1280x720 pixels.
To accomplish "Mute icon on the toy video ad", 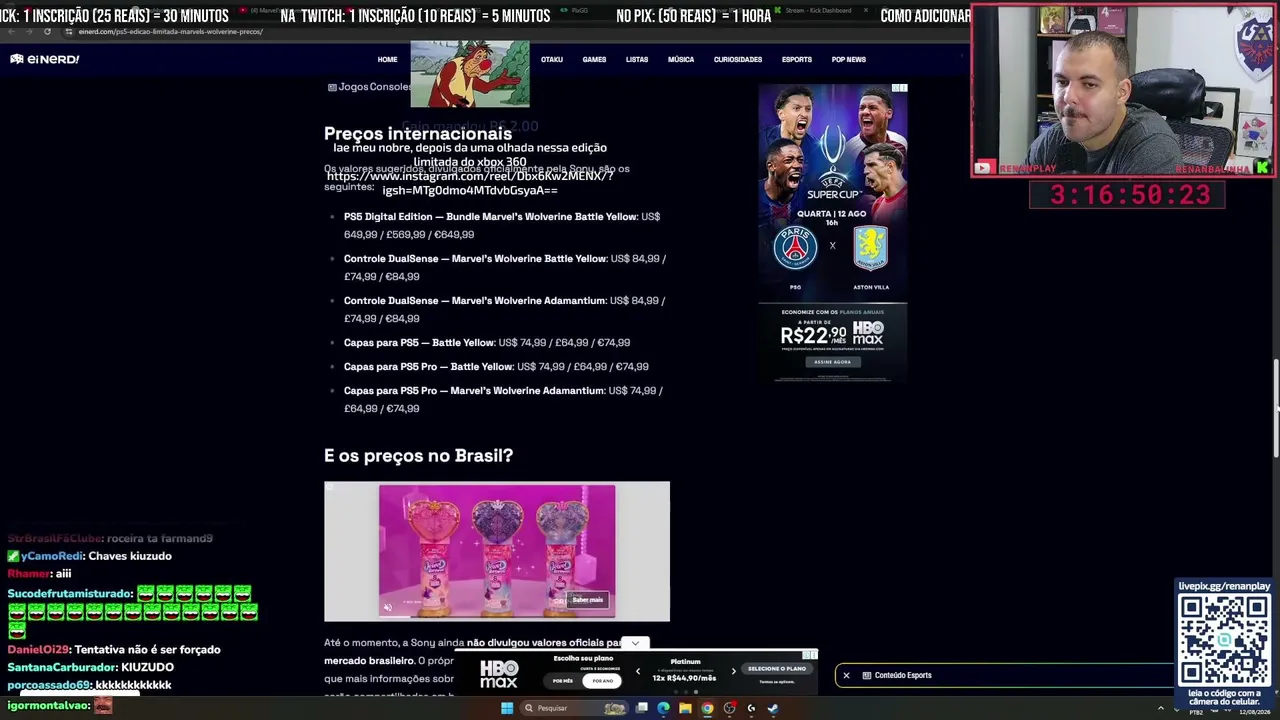I will [388, 607].
